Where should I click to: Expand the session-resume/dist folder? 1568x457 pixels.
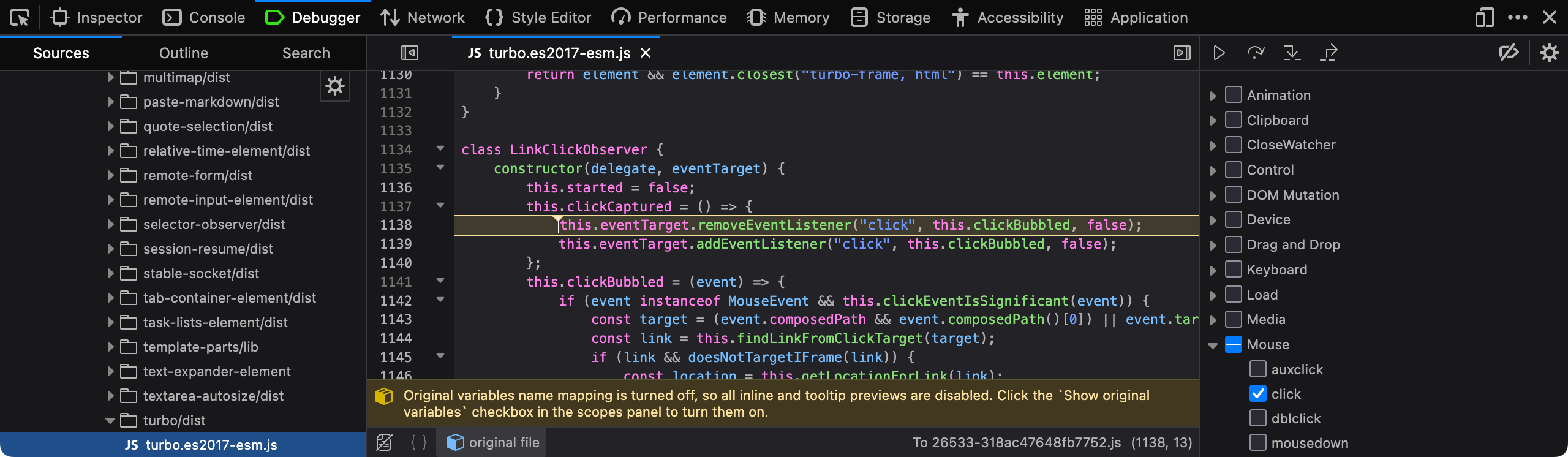(110, 249)
